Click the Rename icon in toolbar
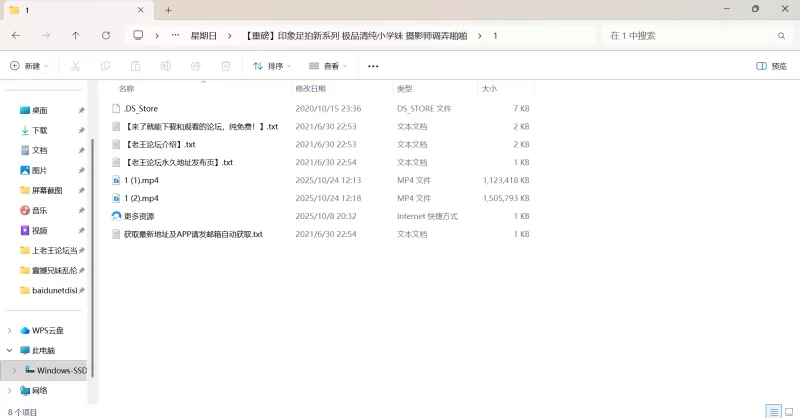The width and height of the screenshot is (800, 418). point(165,66)
